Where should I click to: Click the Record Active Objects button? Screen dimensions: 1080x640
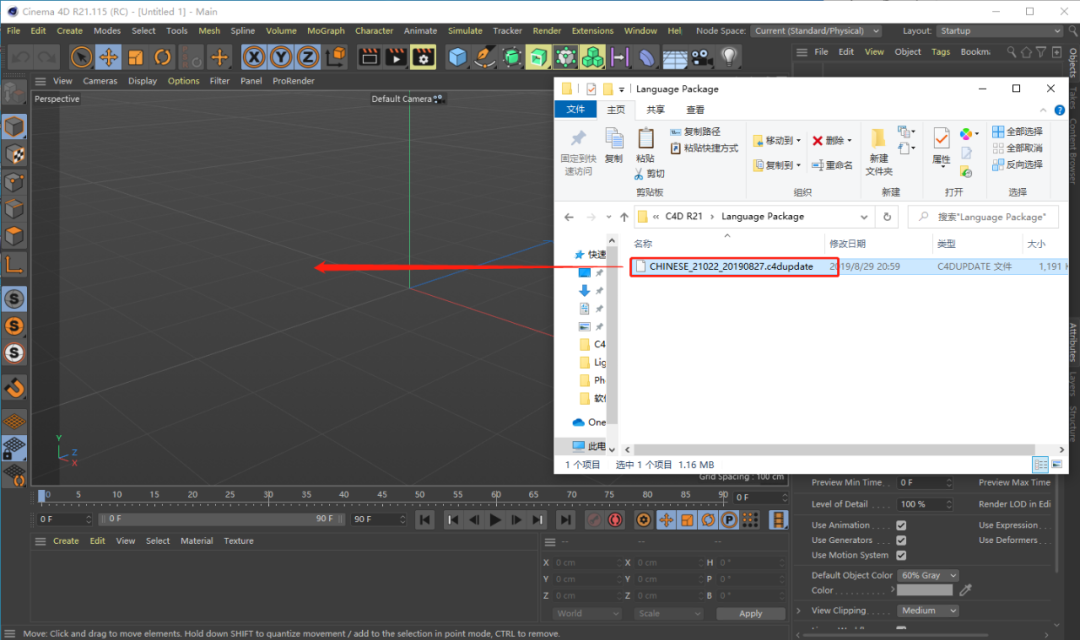[594, 520]
